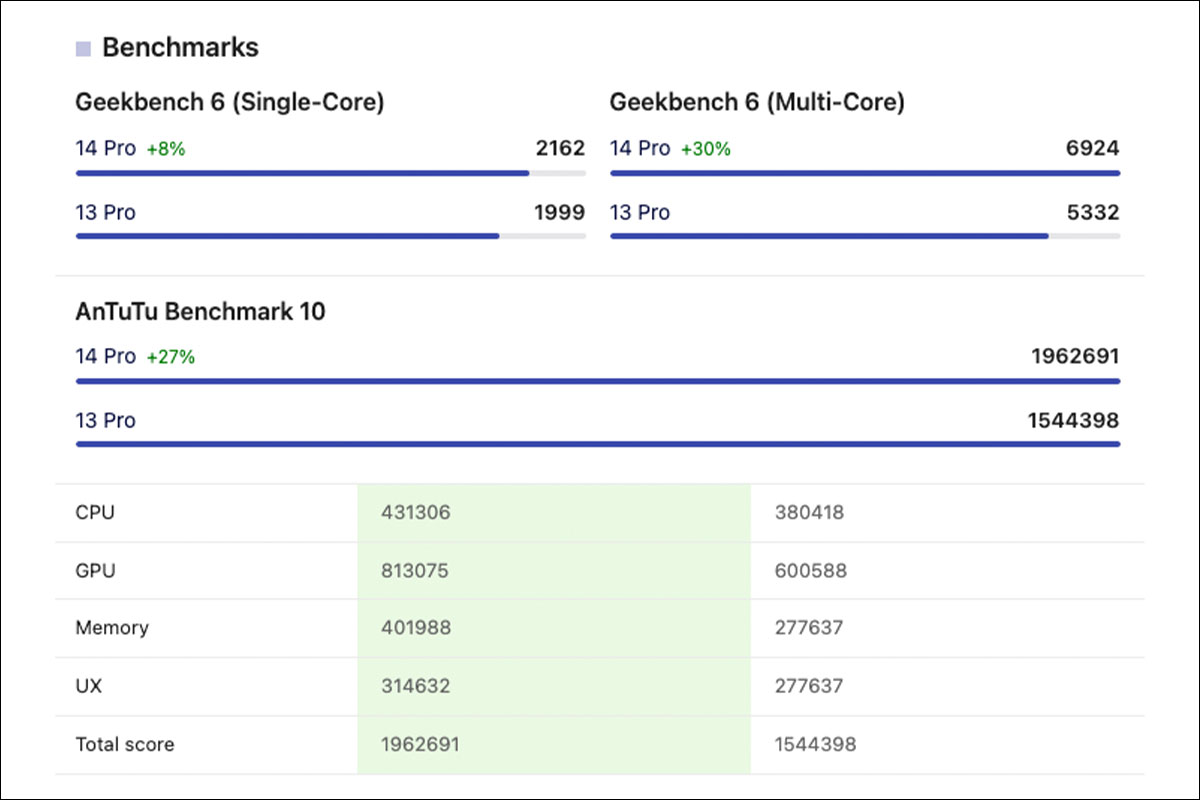The width and height of the screenshot is (1200, 800).
Task: Click the 14 Pro link under Single-Core
Action: pos(105,148)
